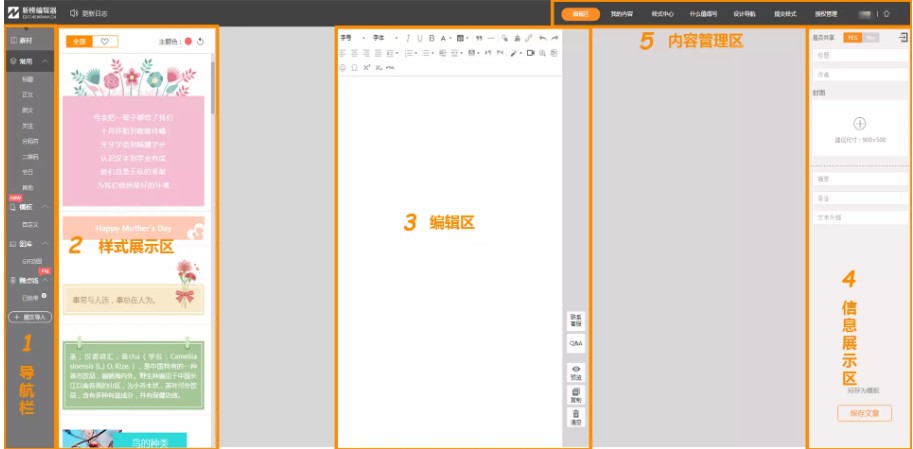The width and height of the screenshot is (913, 449).
Task: Click the preview eye button
Action: (x=576, y=373)
